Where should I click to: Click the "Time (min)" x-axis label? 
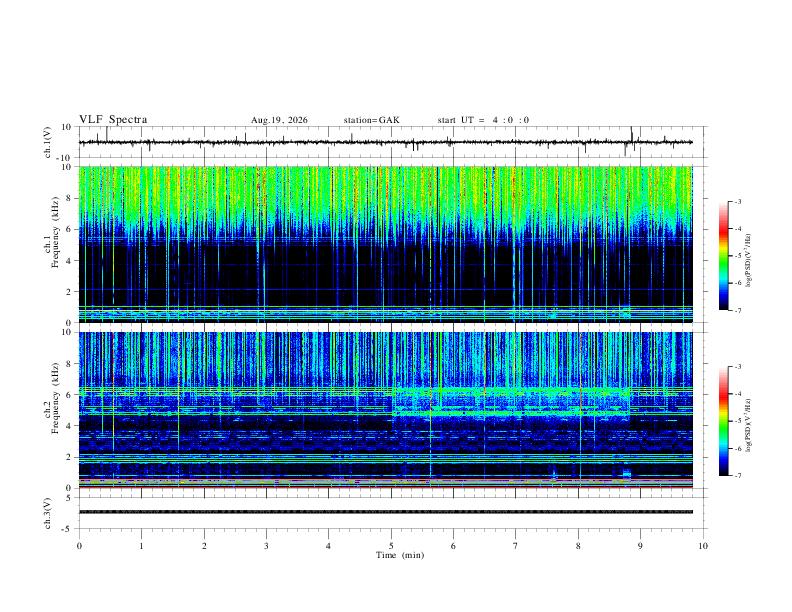[x=400, y=555]
